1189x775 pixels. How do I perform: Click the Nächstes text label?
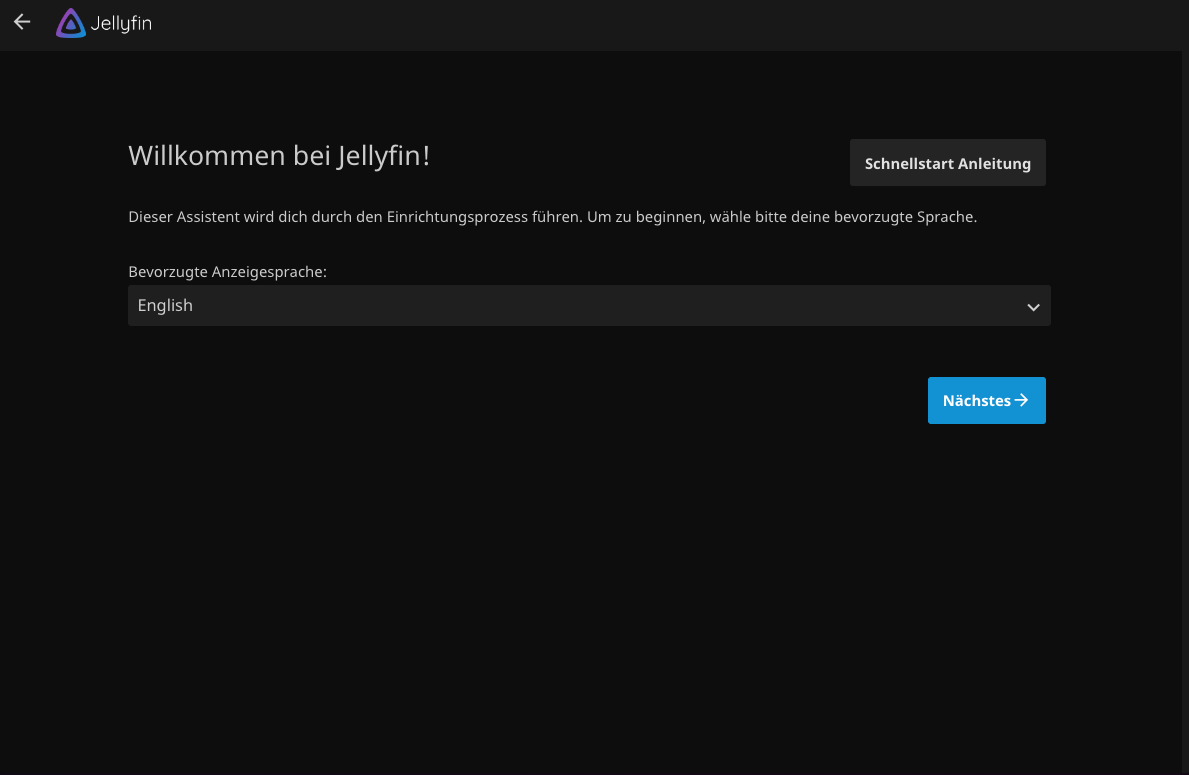tap(976, 401)
